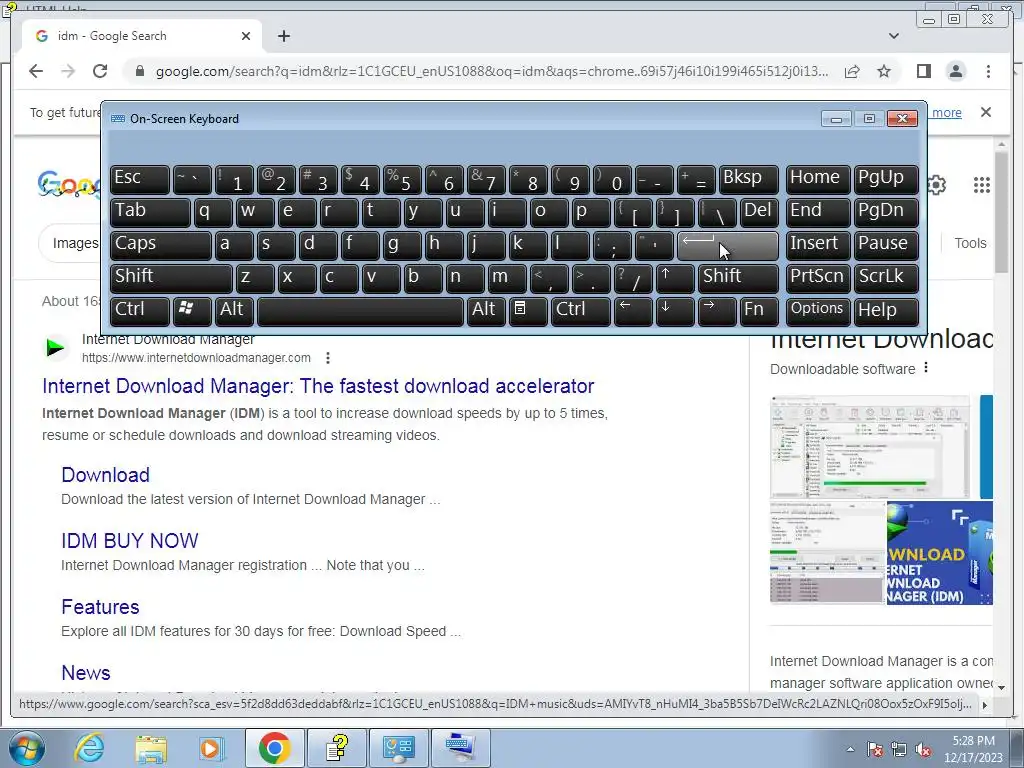Open Chrome three-dot menu
The image size is (1024, 768).
pyautogui.click(x=988, y=71)
